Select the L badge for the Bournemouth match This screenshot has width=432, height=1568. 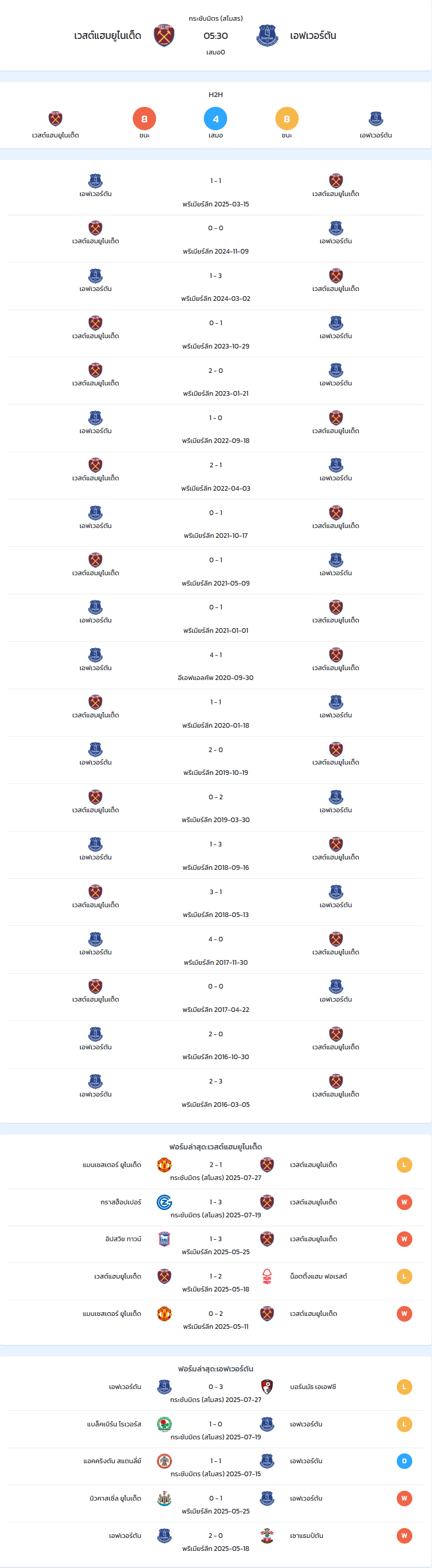point(404,1387)
